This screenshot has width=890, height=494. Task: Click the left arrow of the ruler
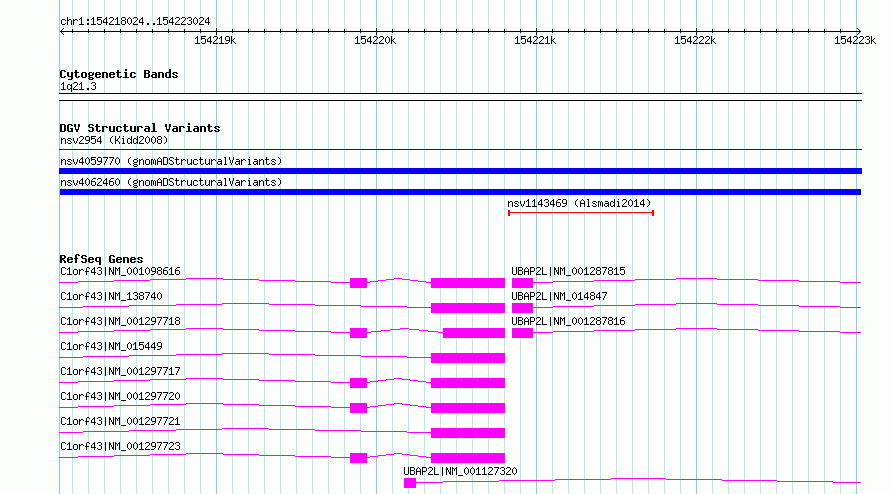(x=63, y=31)
